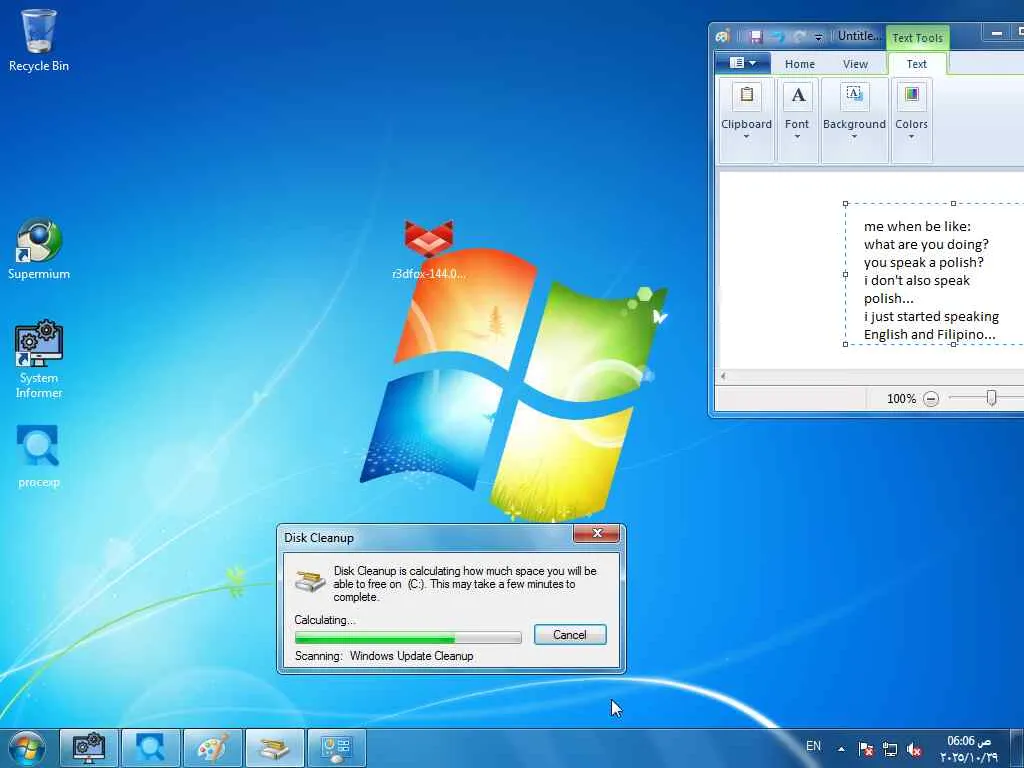Click the Disk Cleanup drive icon in dialog
Image resolution: width=1024 pixels, height=768 pixels.
click(310, 579)
